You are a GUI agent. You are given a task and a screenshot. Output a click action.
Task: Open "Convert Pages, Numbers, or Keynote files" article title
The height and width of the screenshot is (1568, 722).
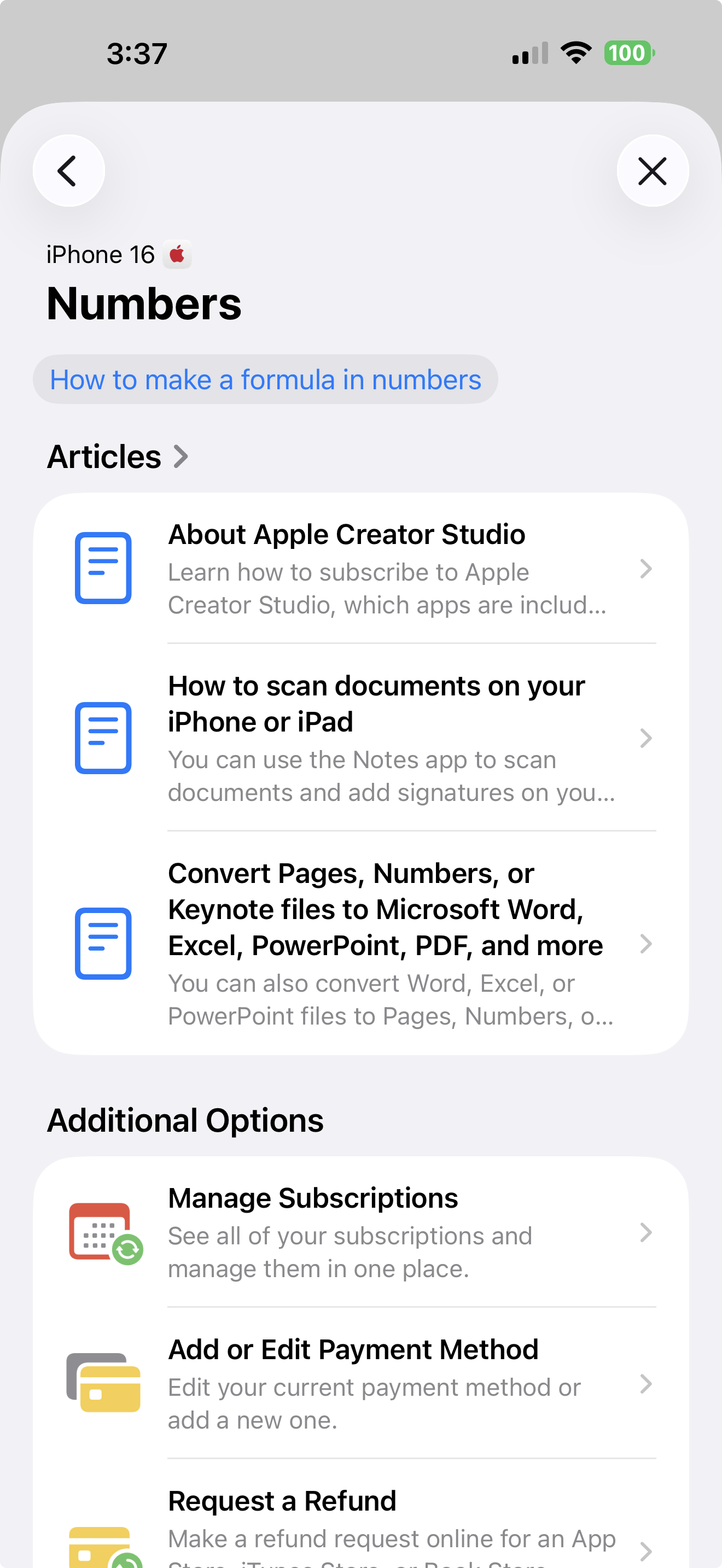click(x=386, y=909)
